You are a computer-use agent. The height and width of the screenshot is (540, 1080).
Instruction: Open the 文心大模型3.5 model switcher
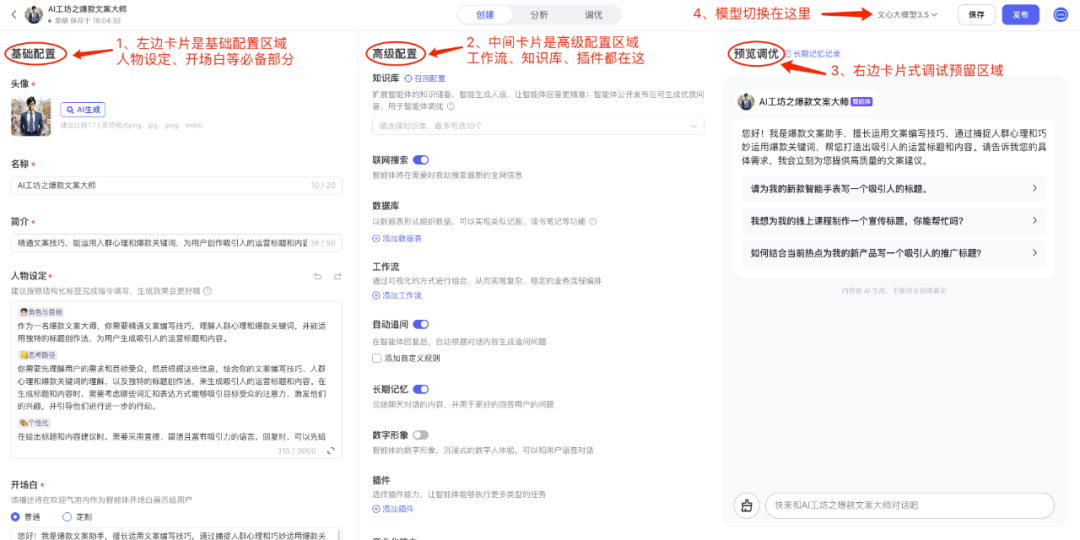click(x=907, y=14)
